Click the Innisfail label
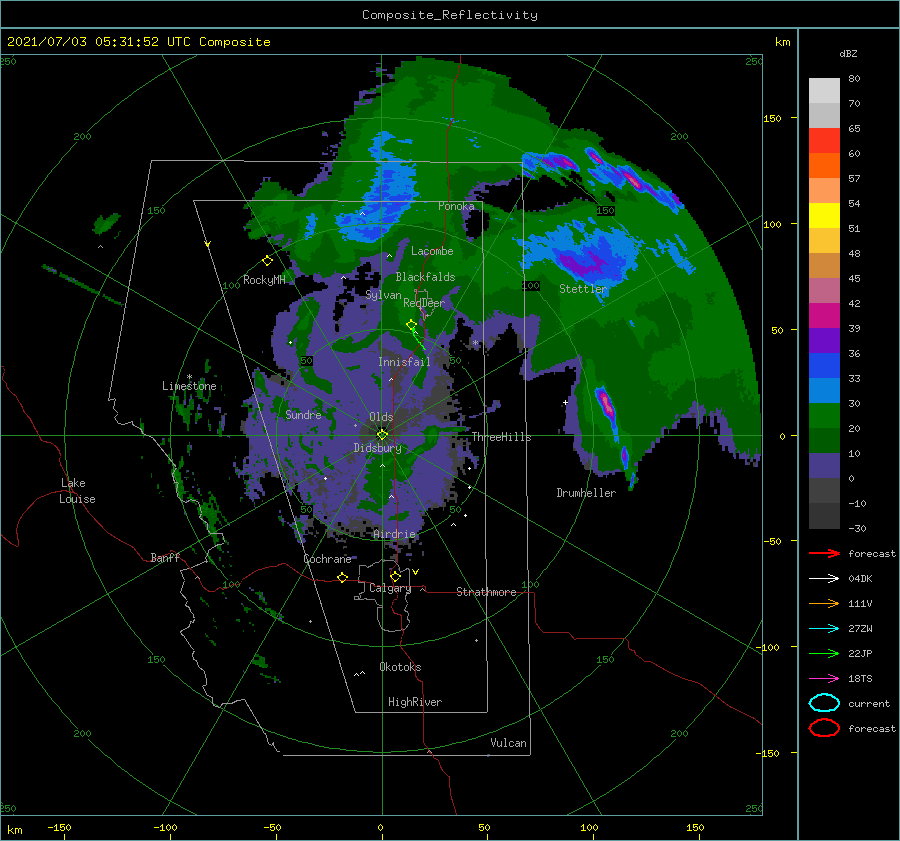Screen dimensions: 900x841 click(404, 362)
